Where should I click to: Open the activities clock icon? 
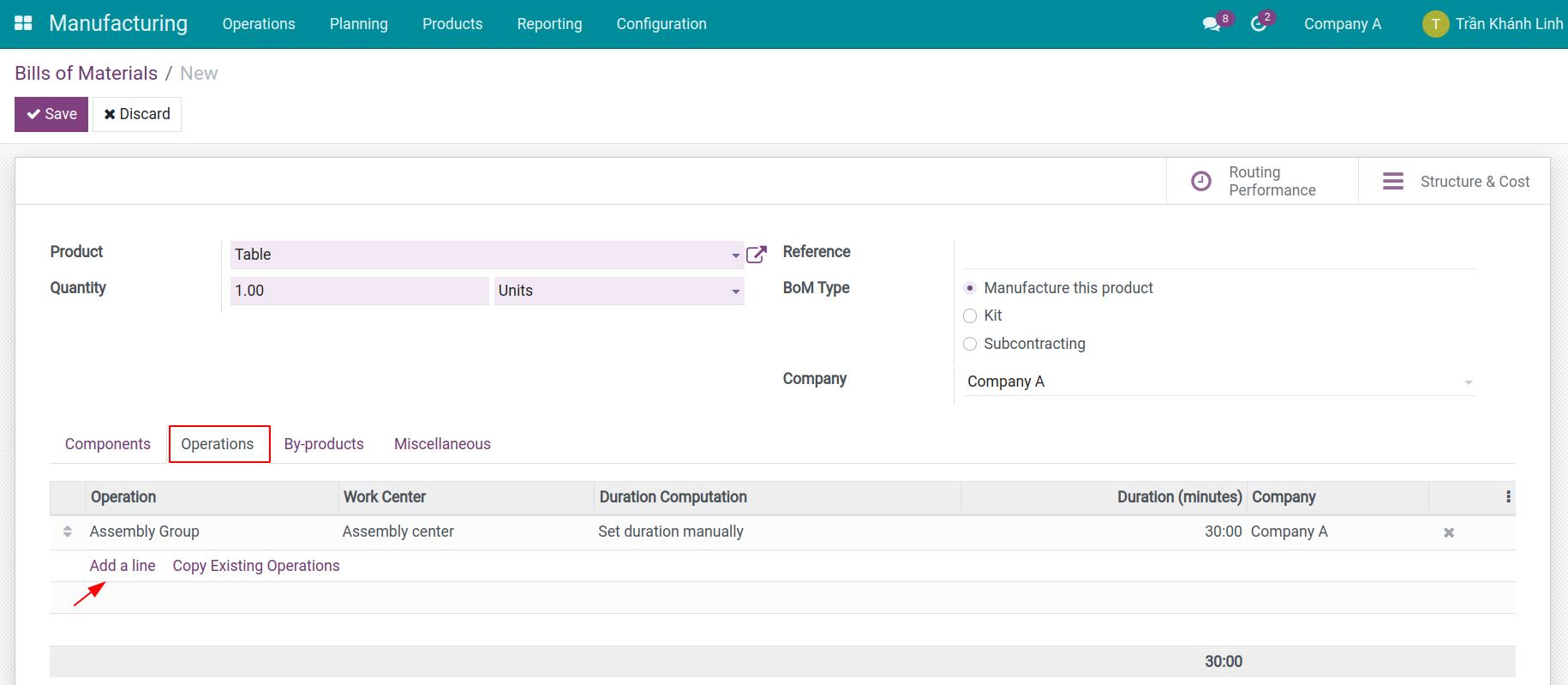[1258, 24]
